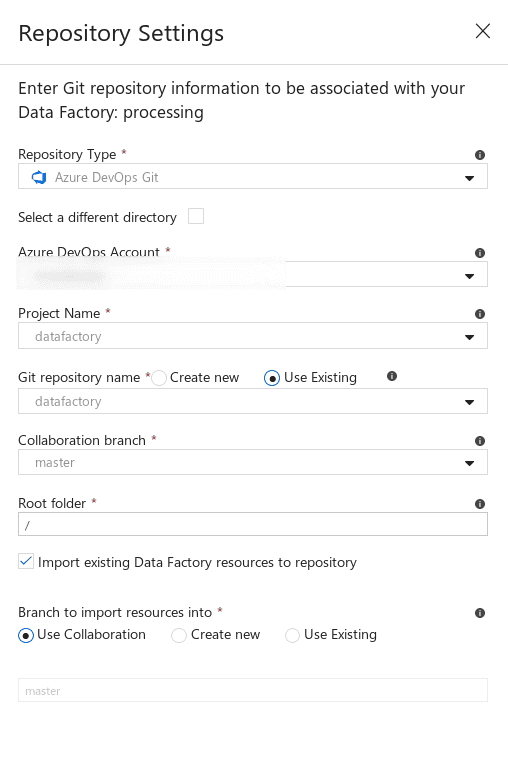
Task: Open the Azure DevOps Account dropdown
Action: [x=253, y=274]
